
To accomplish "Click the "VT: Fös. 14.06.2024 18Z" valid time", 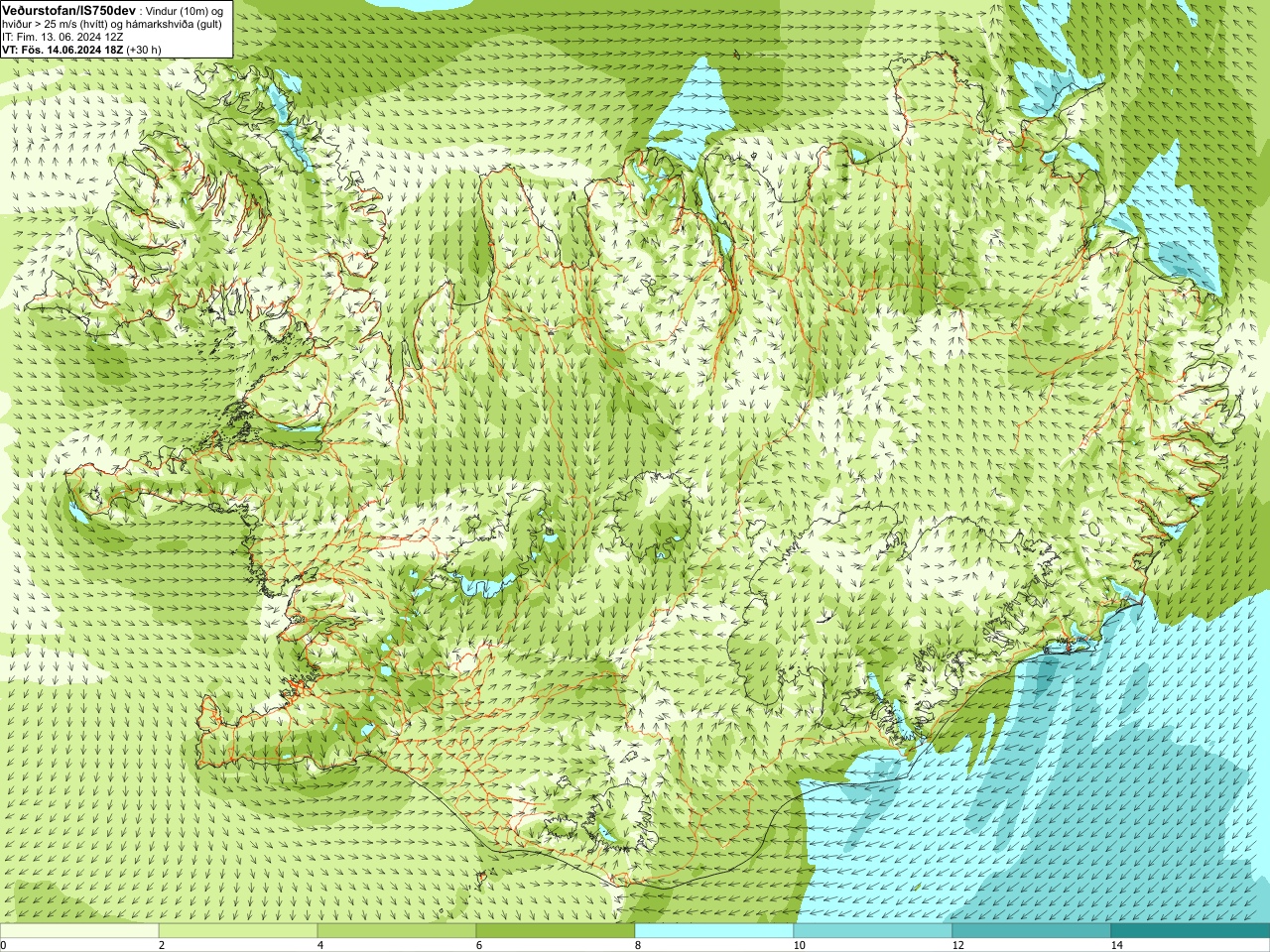I will pyautogui.click(x=63, y=49).
